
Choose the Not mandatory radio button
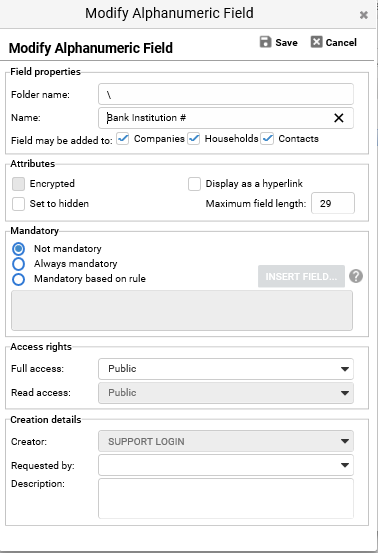18,249
